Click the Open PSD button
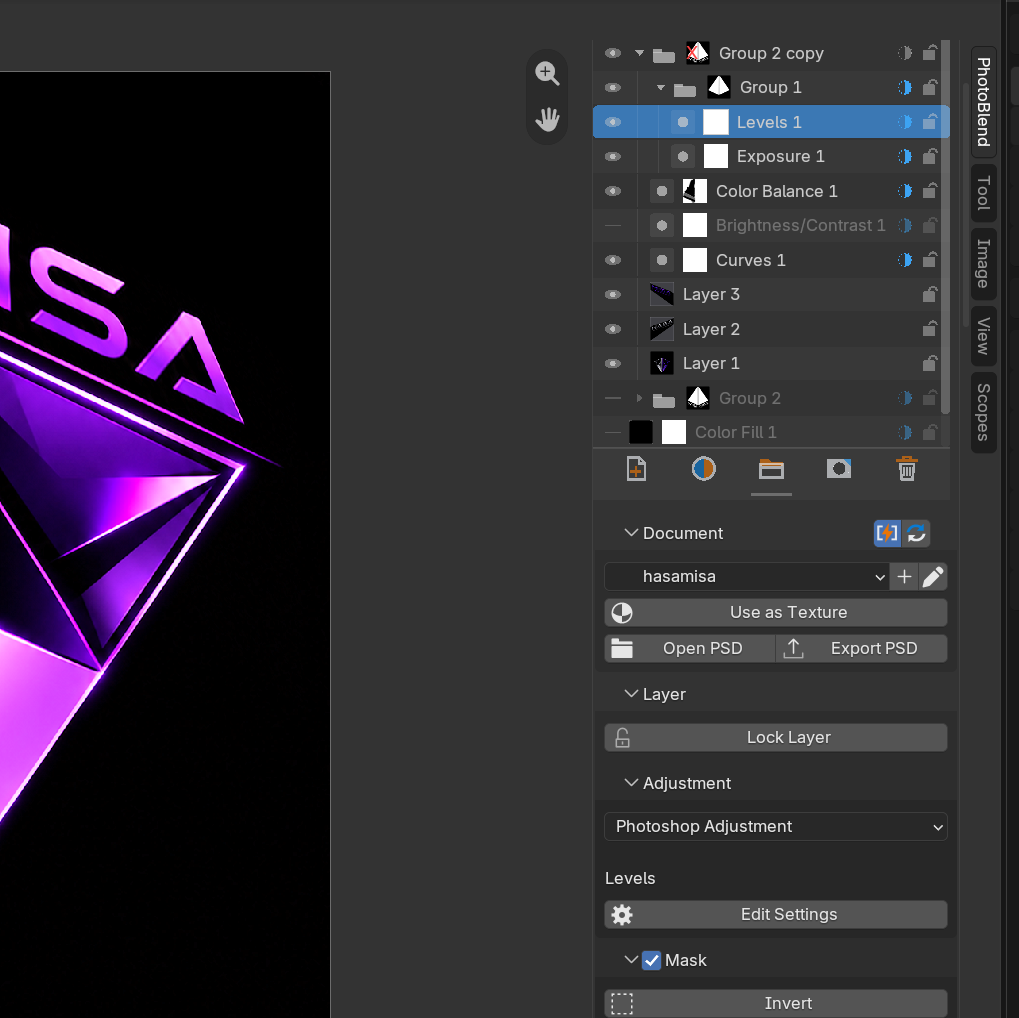Screen dimensions: 1019x1018 [x=690, y=649]
